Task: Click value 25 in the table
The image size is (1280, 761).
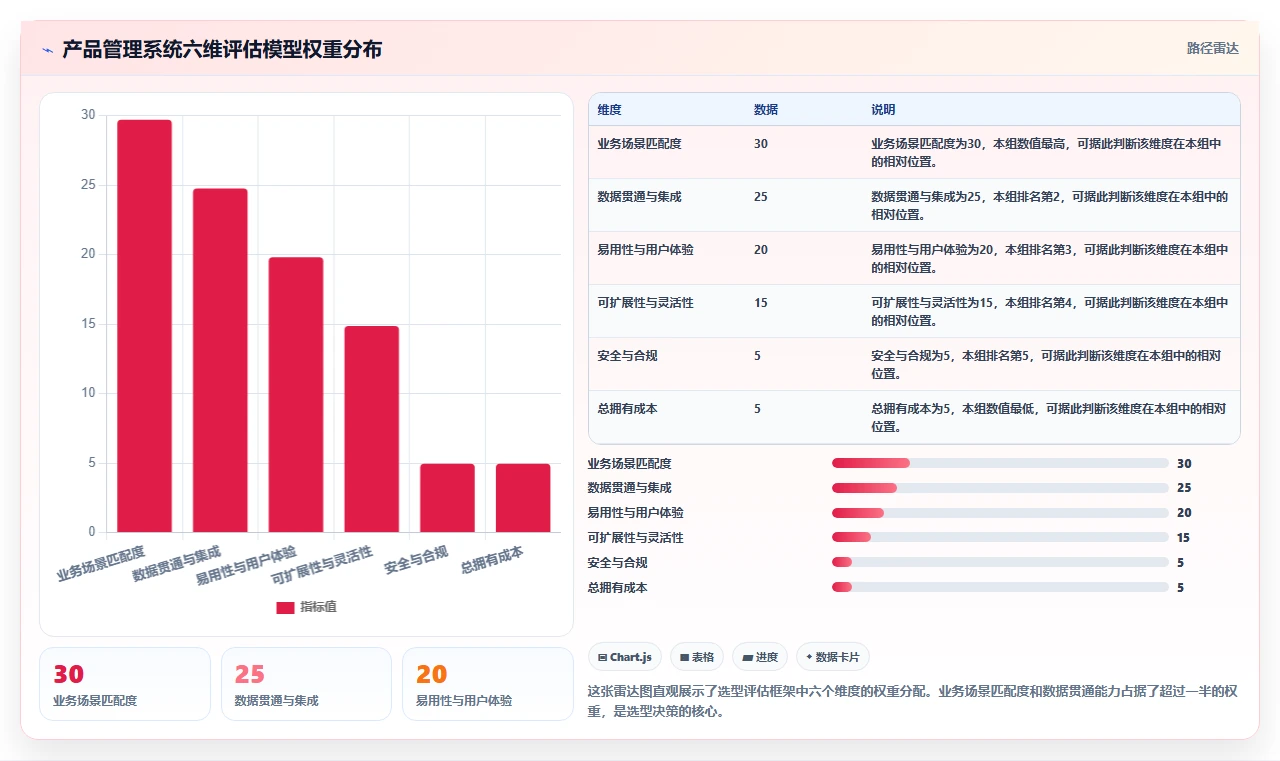Action: pos(761,197)
